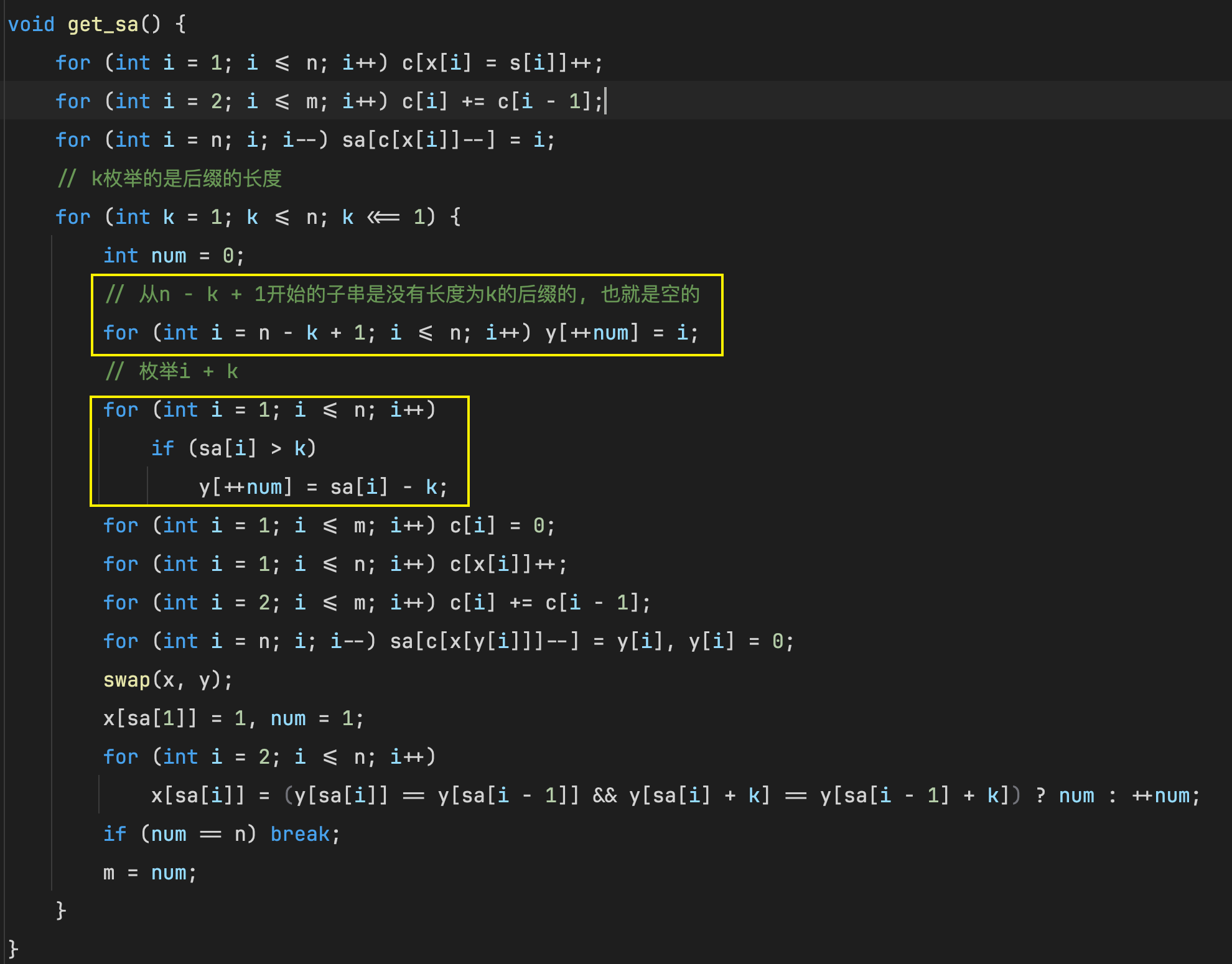Image resolution: width=1232 pixels, height=964 pixels.
Task: Click the sa[c[x[i]]--] = i statement
Action: point(447,140)
